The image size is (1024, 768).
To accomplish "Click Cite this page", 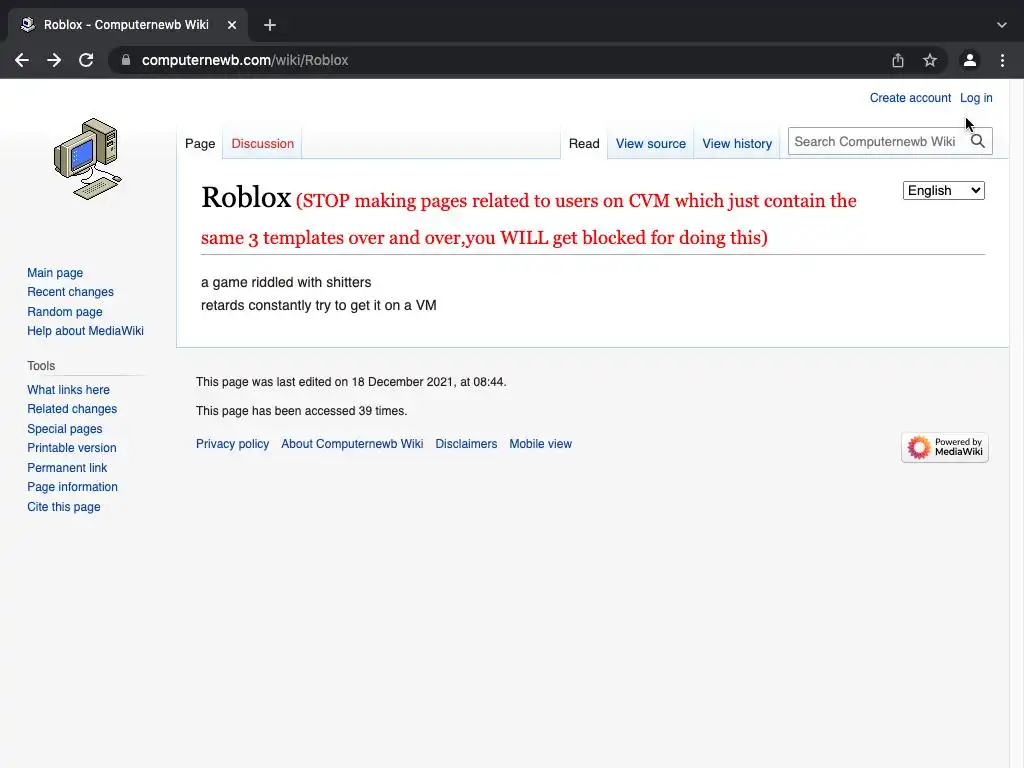I will [64, 507].
